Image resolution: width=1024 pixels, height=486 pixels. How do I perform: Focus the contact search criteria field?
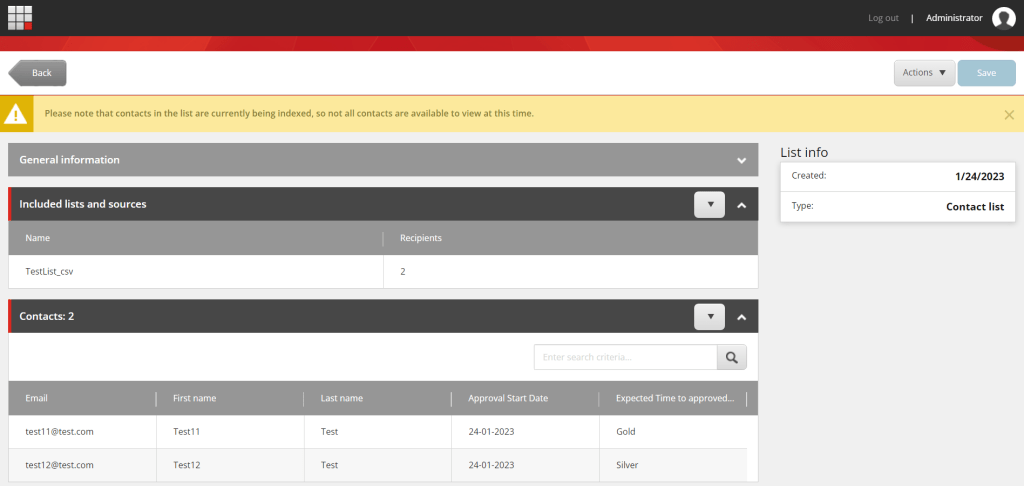pyautogui.click(x=625, y=357)
